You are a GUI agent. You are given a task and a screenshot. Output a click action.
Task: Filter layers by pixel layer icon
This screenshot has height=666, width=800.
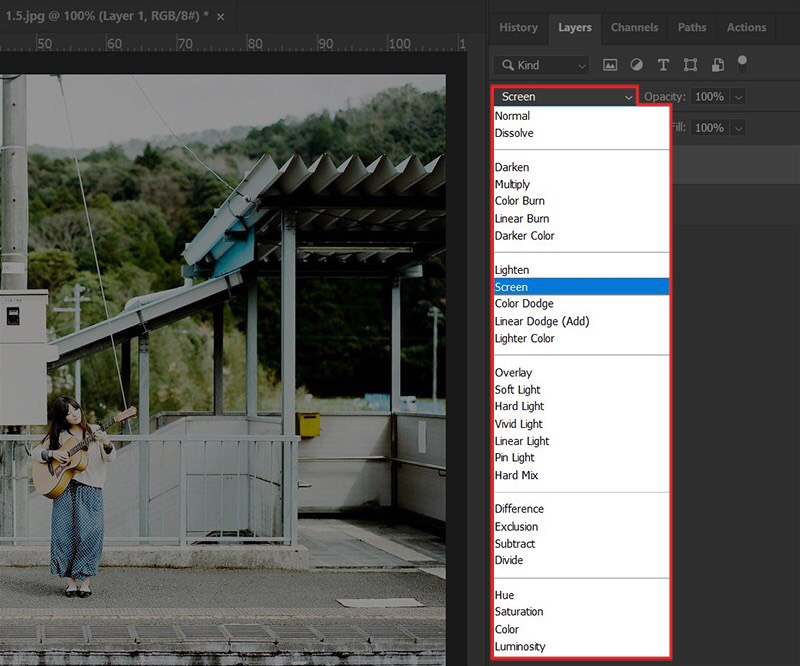click(610, 65)
